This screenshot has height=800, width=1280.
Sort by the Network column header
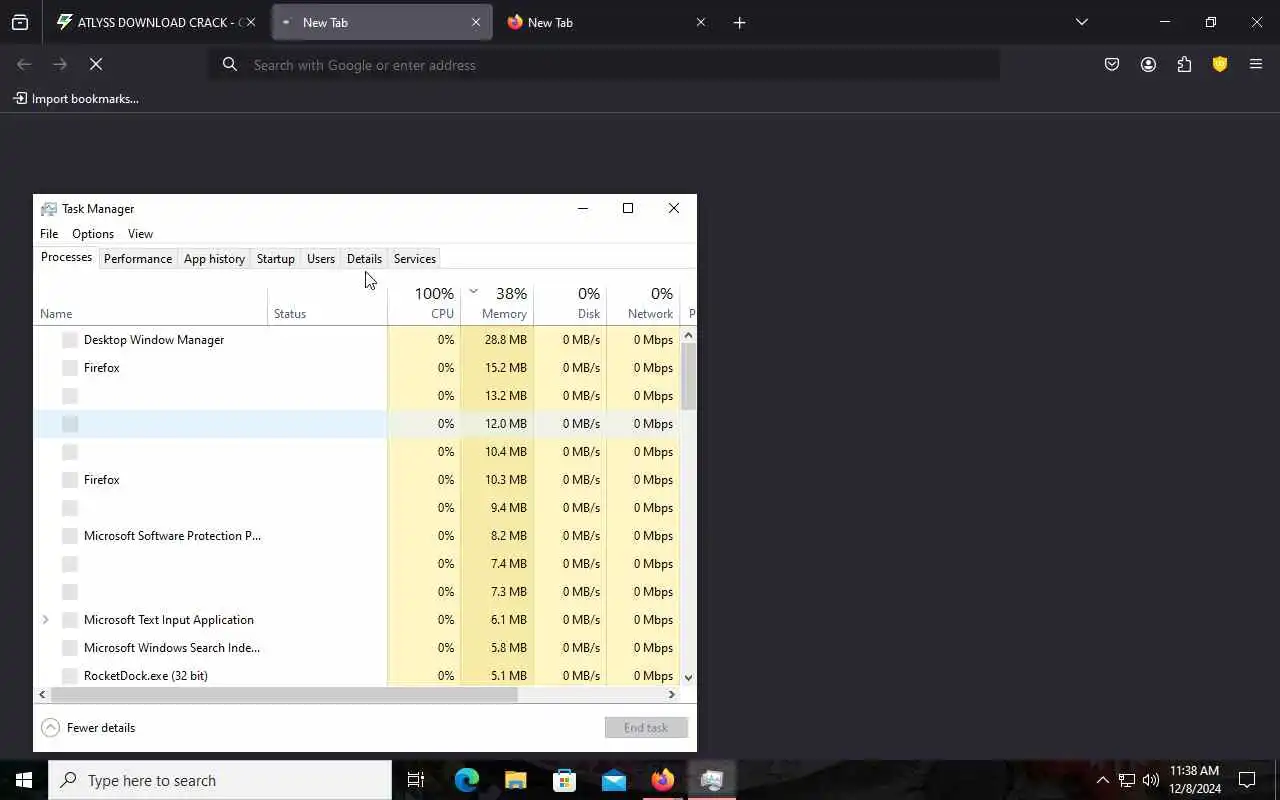[x=643, y=303]
